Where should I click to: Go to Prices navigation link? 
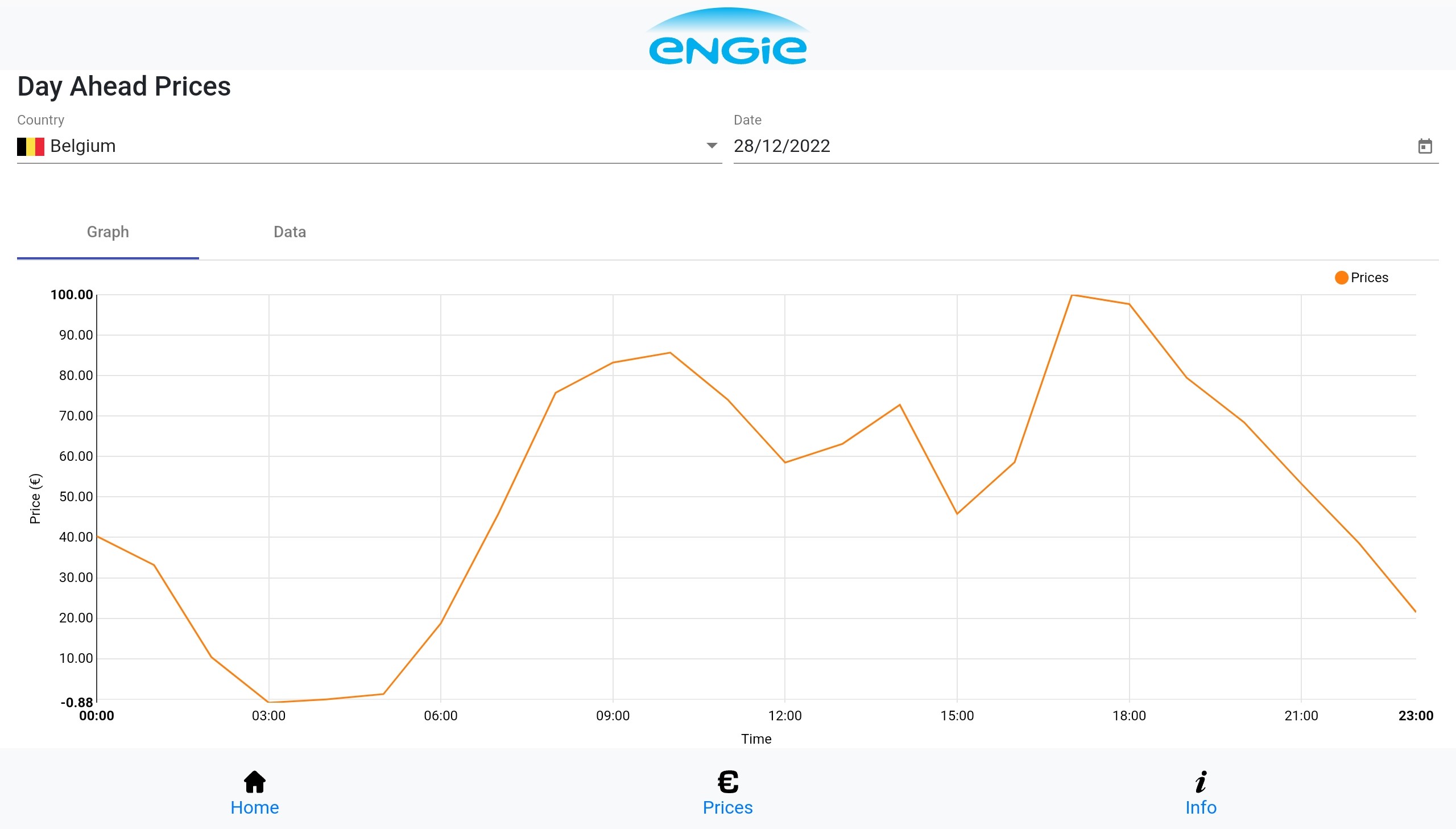[x=727, y=807]
